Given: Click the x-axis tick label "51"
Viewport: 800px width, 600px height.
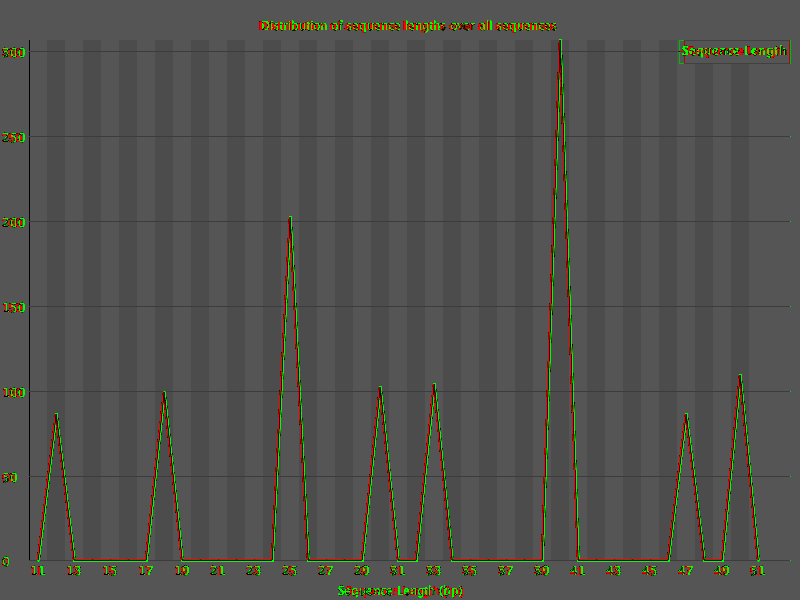Looking at the screenshot, I should pyautogui.click(x=757, y=570).
